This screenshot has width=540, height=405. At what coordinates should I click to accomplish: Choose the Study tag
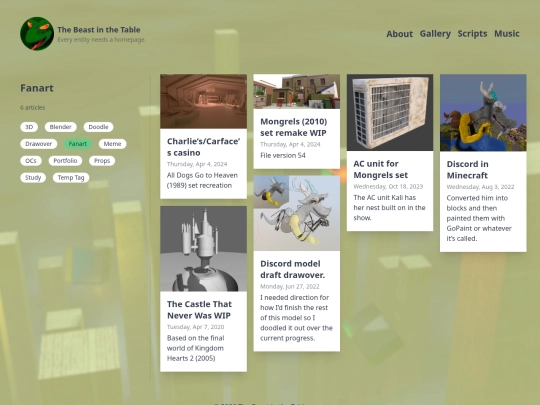(x=33, y=178)
